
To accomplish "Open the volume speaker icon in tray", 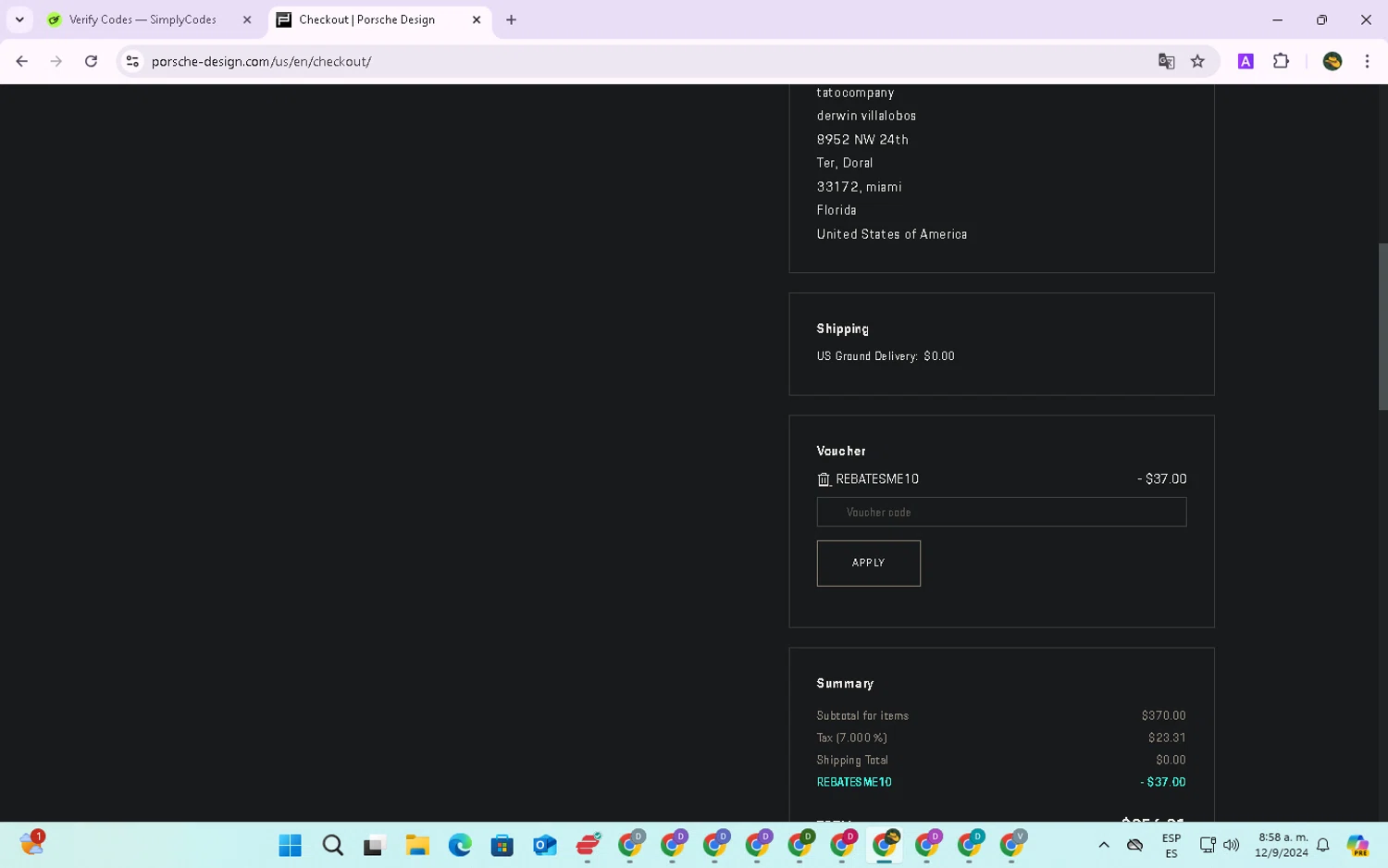I will [x=1232, y=845].
